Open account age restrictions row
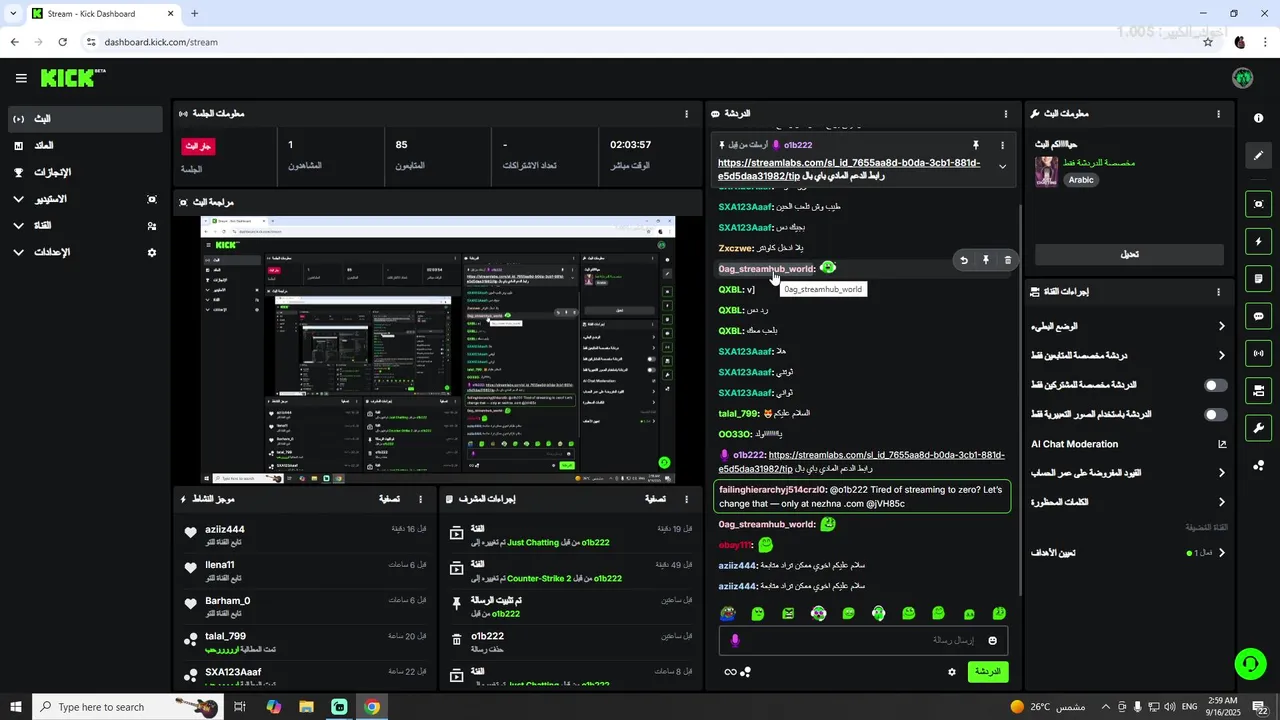The image size is (1280, 720). pos(1128,473)
